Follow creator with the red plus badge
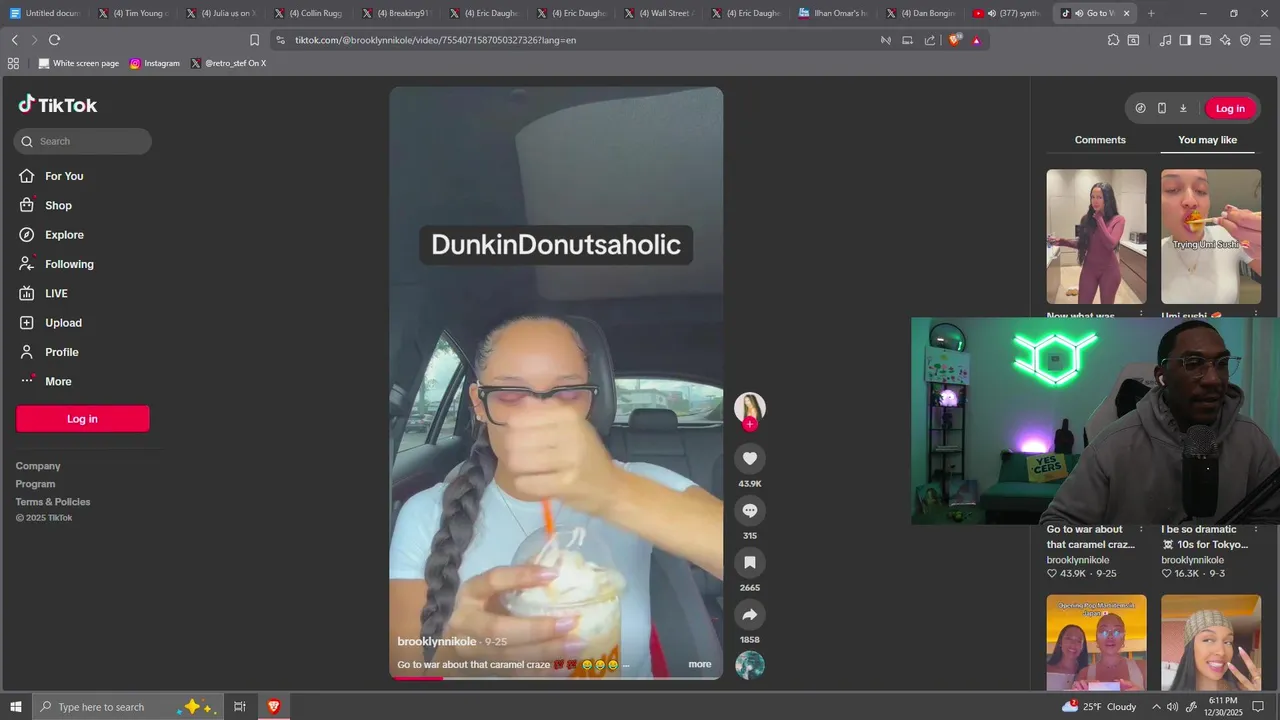Viewport: 1280px width, 720px height. click(750, 424)
